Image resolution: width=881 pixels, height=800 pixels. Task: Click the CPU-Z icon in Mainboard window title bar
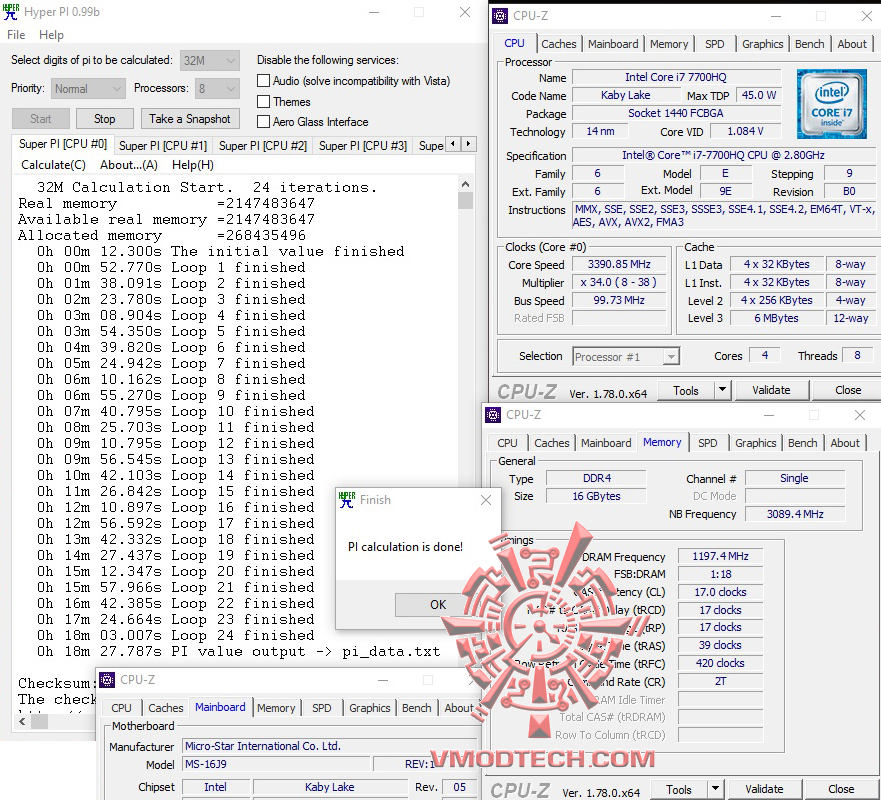(x=107, y=680)
